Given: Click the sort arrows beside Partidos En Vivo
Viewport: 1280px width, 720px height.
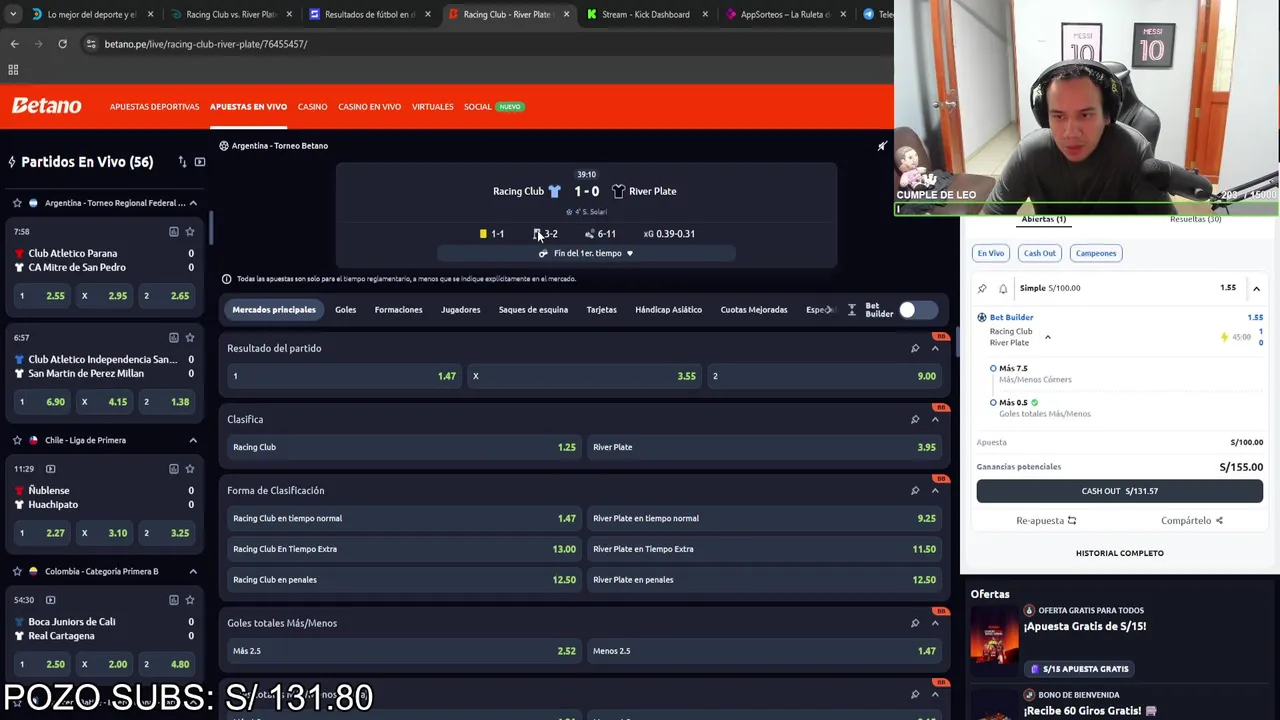Looking at the screenshot, I should click(182, 162).
